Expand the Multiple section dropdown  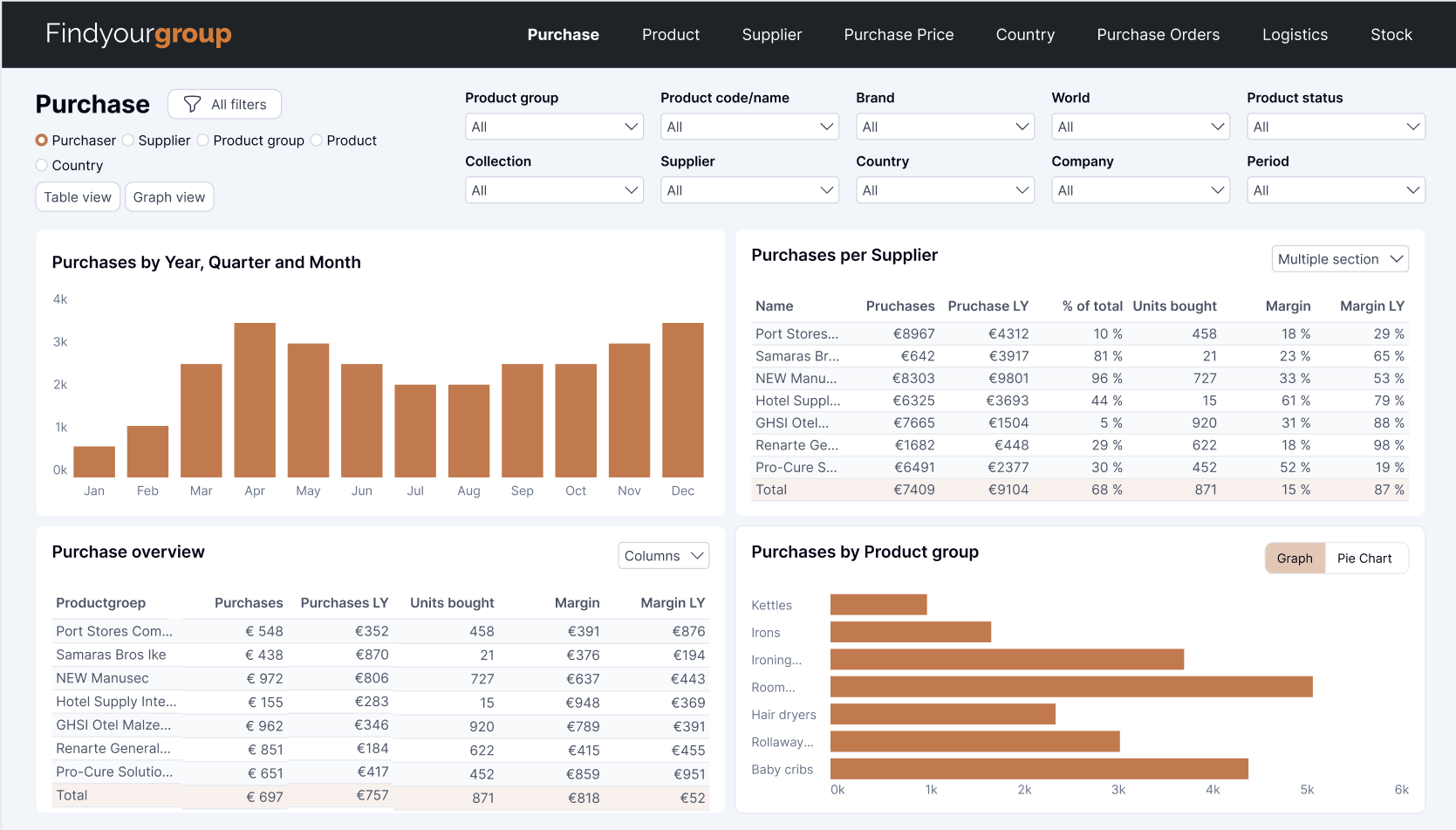click(x=1340, y=259)
